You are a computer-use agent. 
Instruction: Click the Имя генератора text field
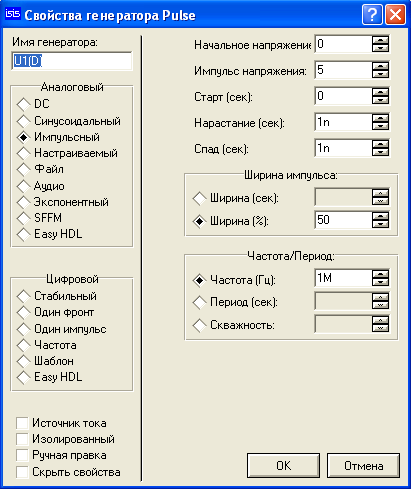pos(72,61)
